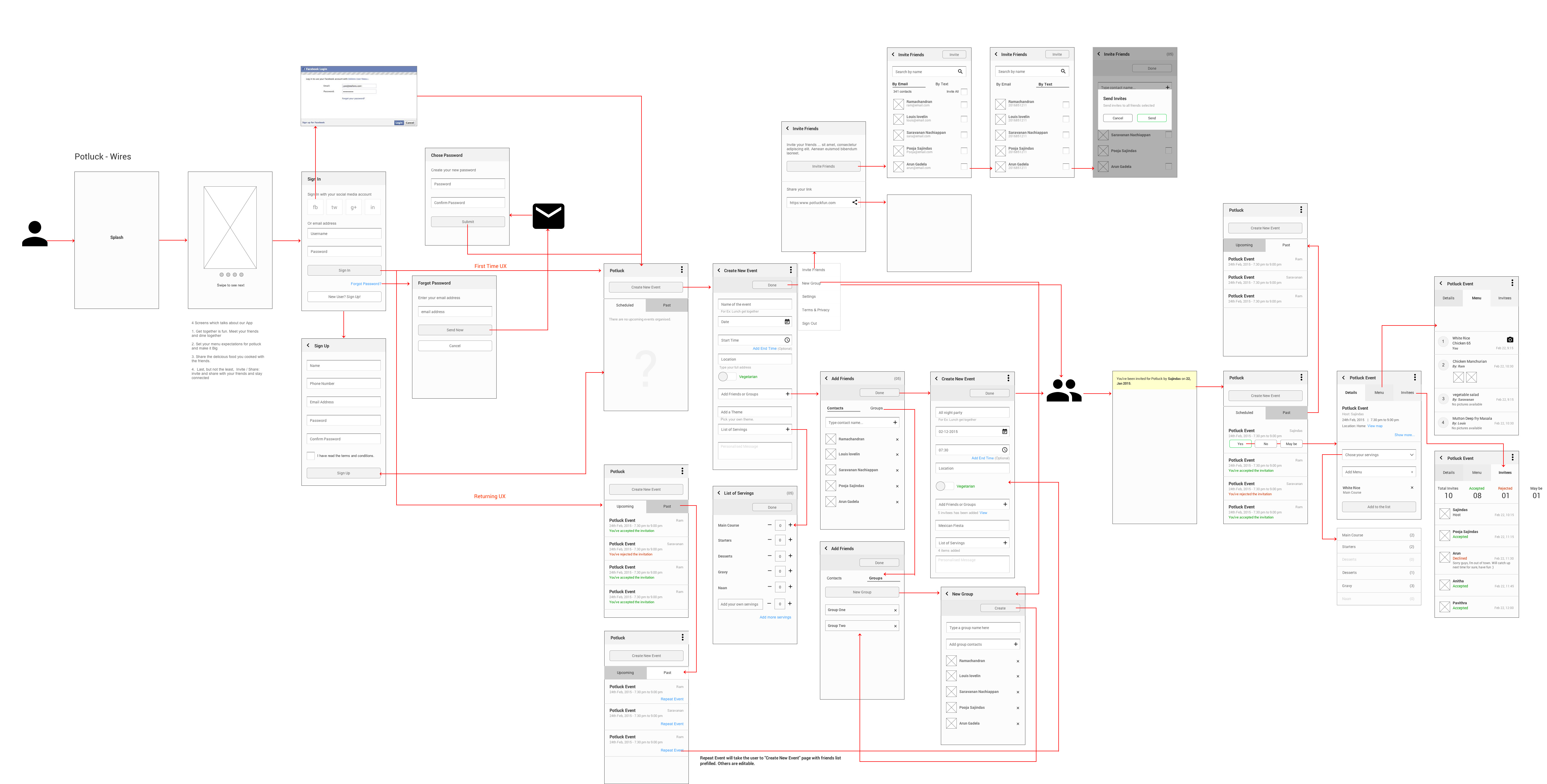The image size is (1547, 784).
Task: Select the Settings menu entry
Action: 809,296
